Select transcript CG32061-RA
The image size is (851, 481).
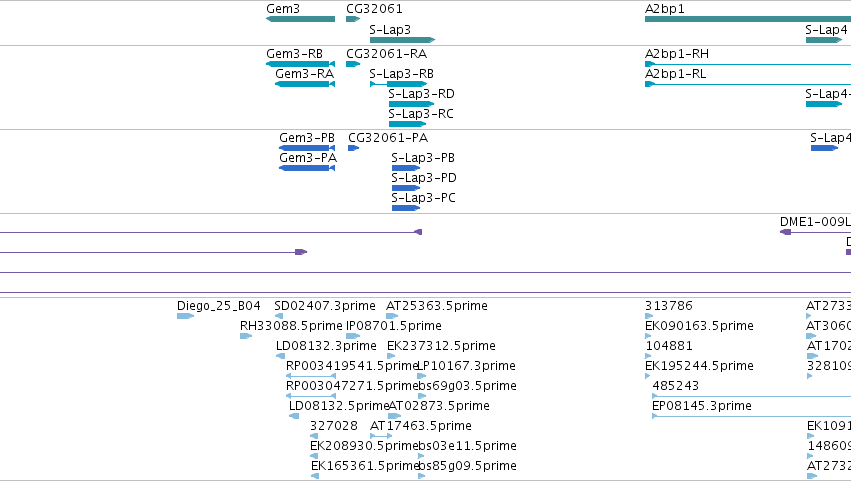[386, 54]
